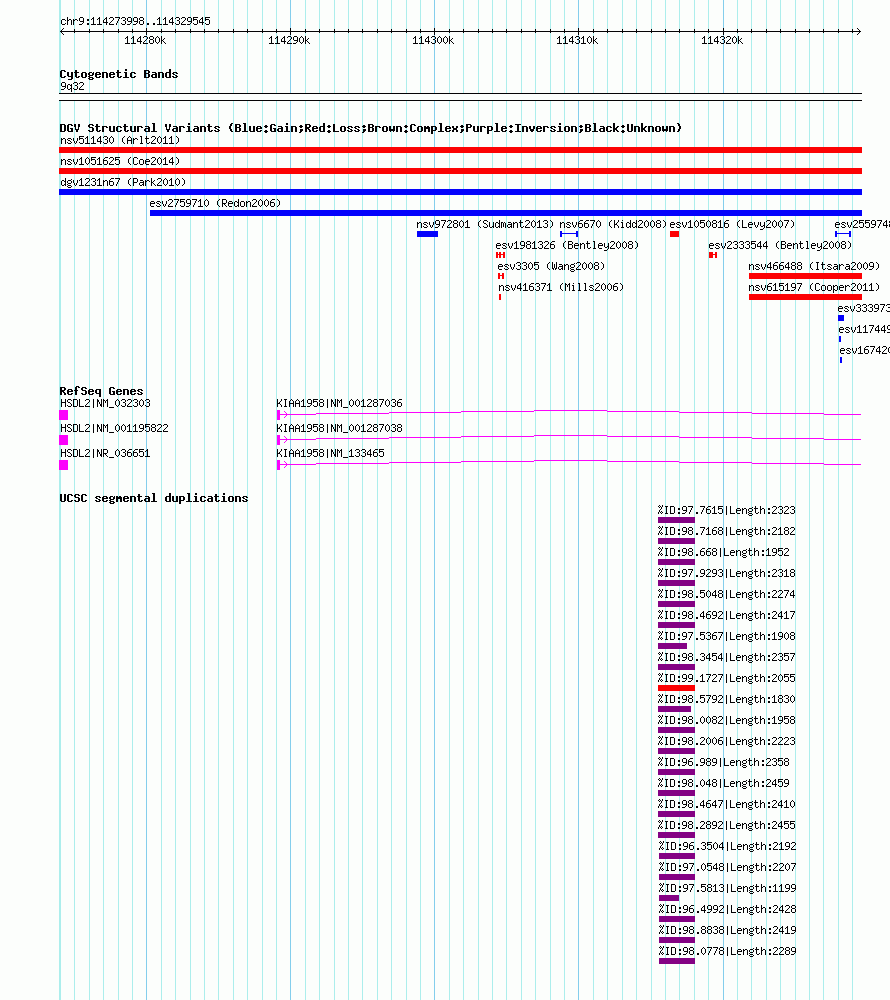Open esv3305 (Wang2008) variant
The image size is (890, 1000).
[551, 267]
